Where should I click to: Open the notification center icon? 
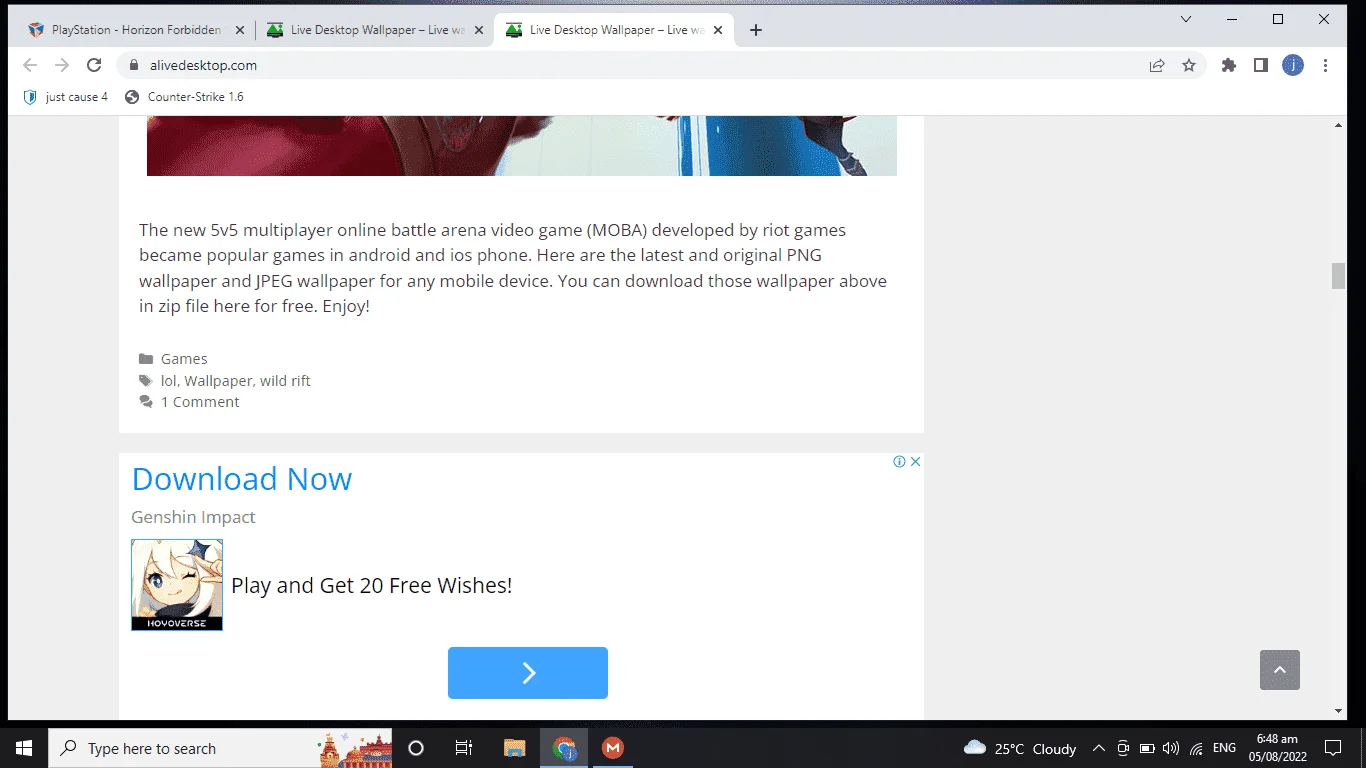(1332, 748)
